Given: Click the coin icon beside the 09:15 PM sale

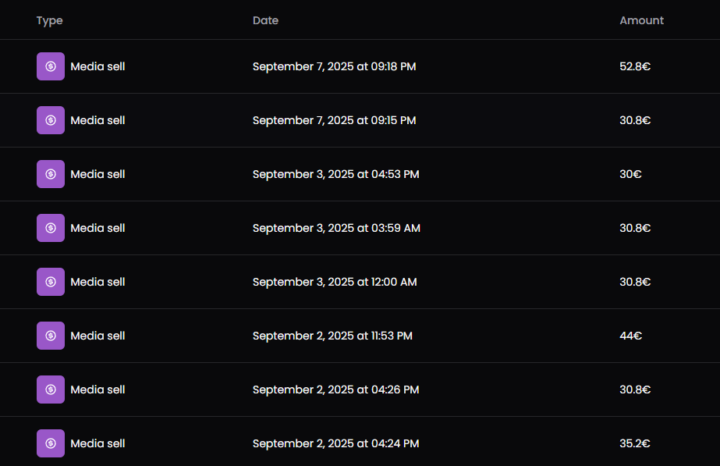Looking at the screenshot, I should (51, 120).
